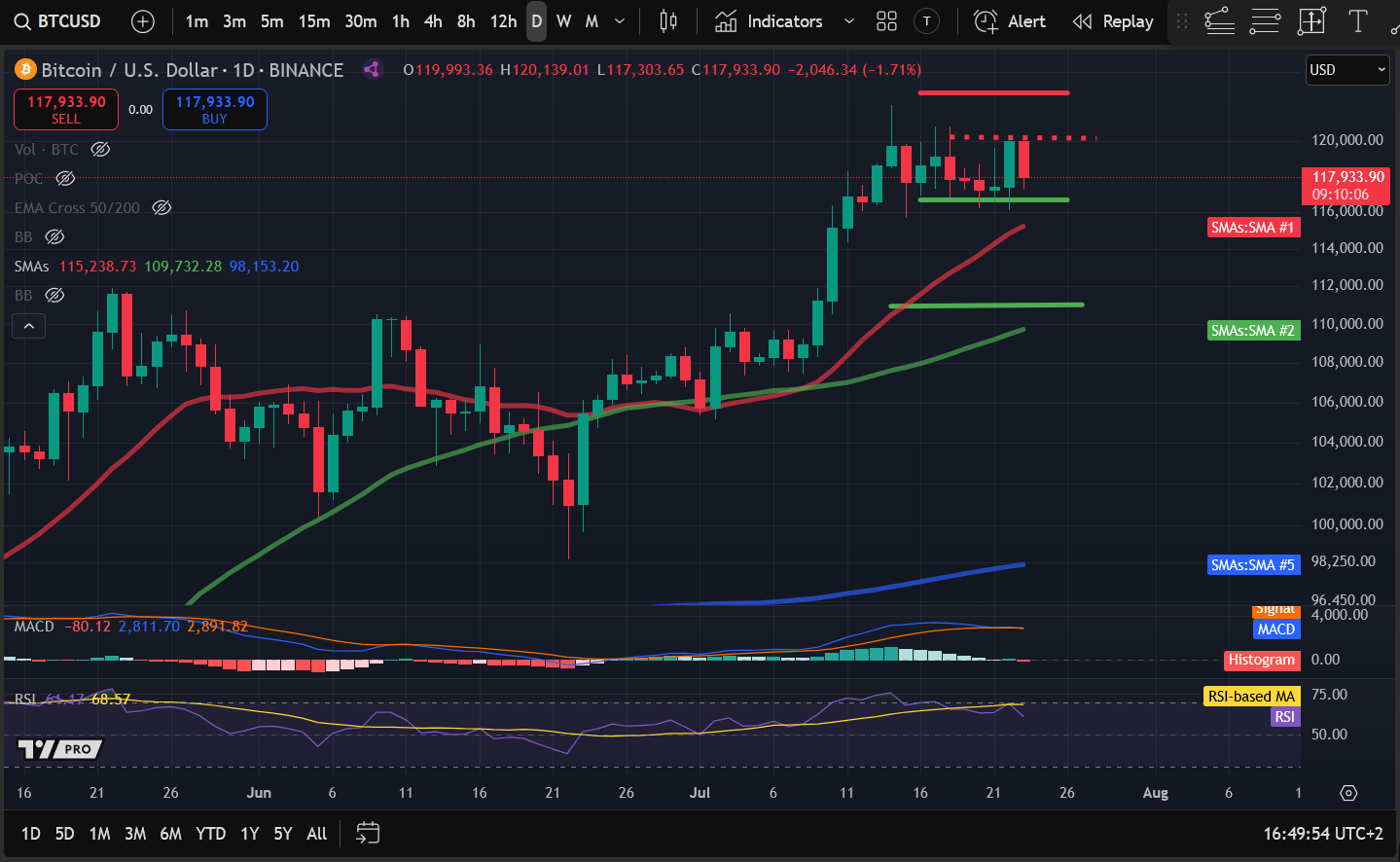Viewport: 1400px width, 862px height.
Task: Click the SMAs:SMA #5 price label
Action: click(1253, 565)
